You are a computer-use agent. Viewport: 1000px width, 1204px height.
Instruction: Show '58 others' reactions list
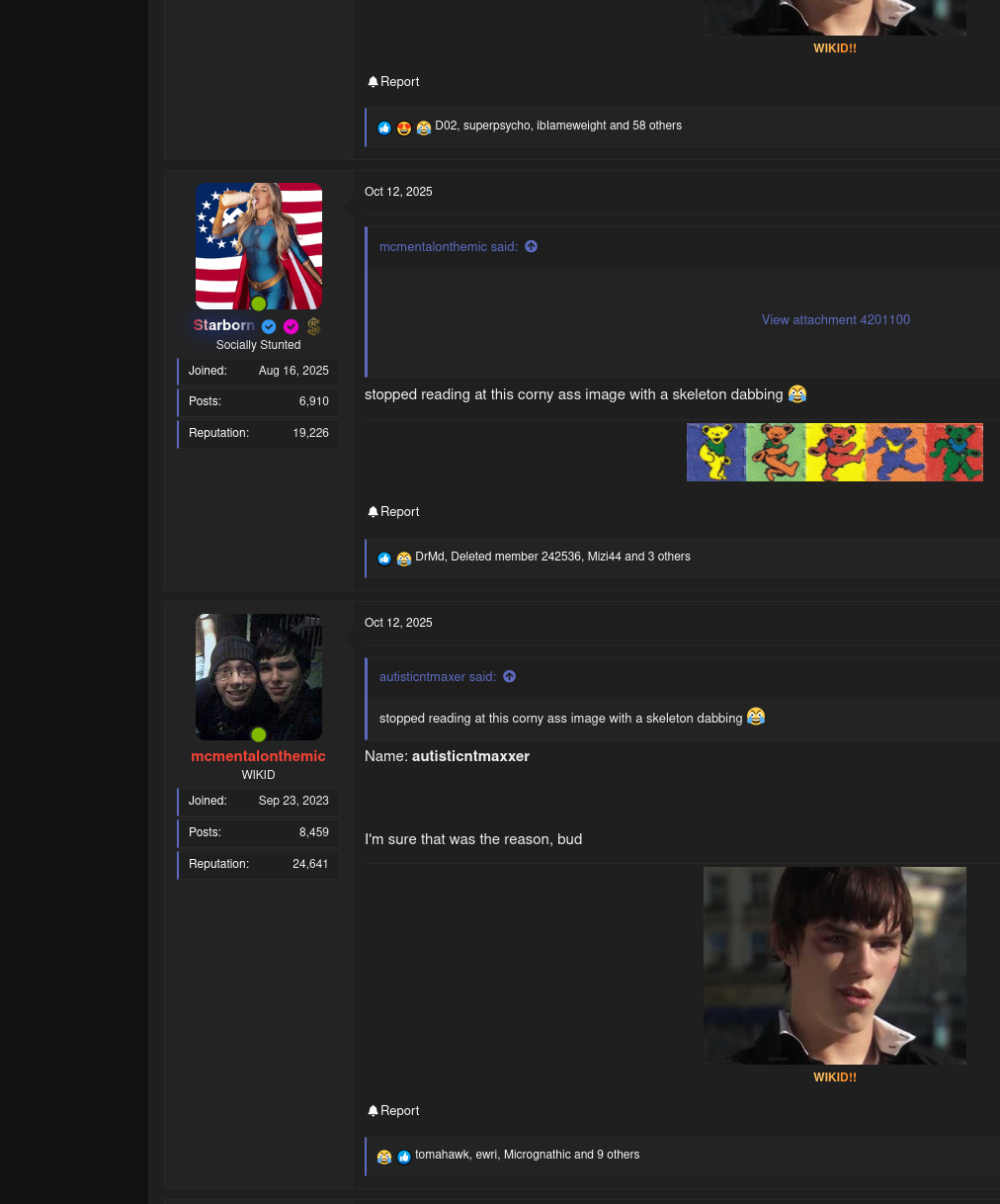[x=657, y=127]
